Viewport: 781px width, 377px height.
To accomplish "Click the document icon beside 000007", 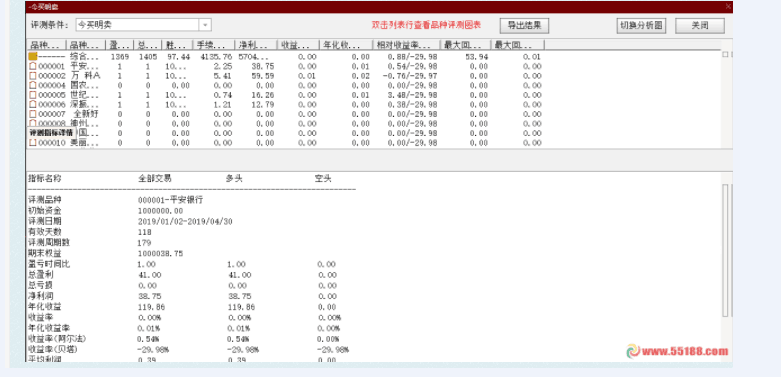I will 33,114.
